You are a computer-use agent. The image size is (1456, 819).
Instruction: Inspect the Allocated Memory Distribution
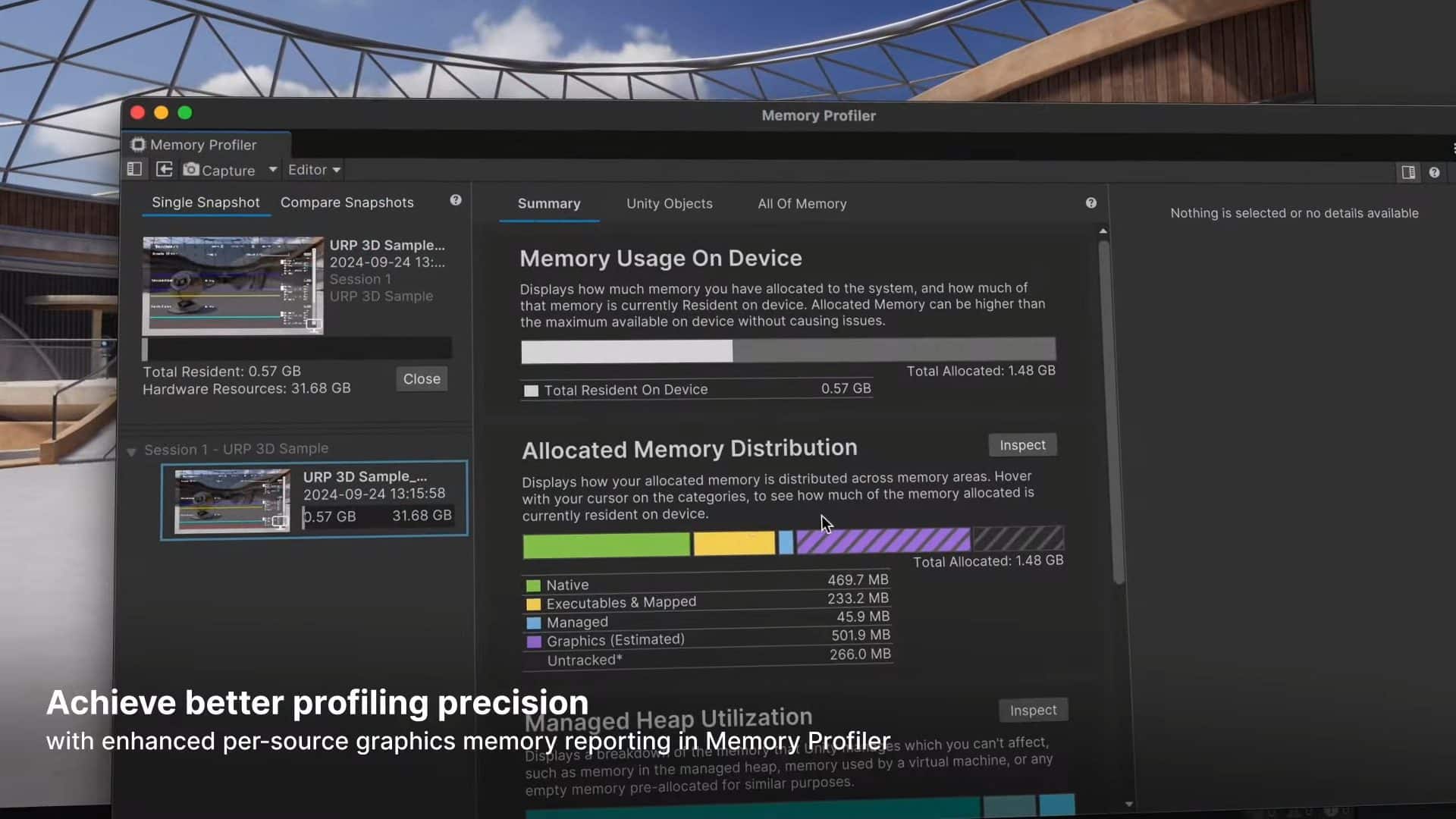tap(1022, 445)
